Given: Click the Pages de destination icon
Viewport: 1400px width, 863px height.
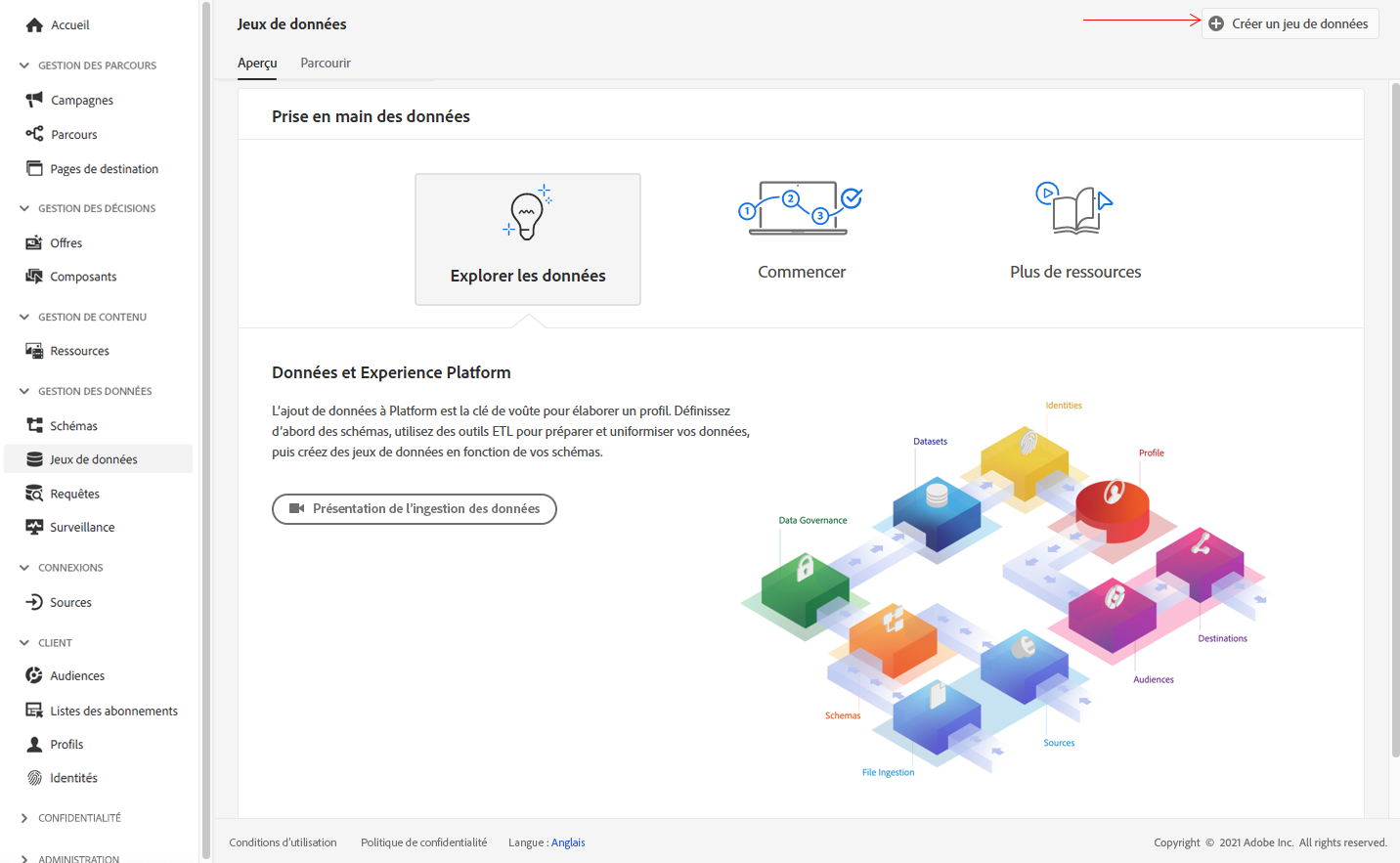Looking at the screenshot, I should click(x=34, y=168).
